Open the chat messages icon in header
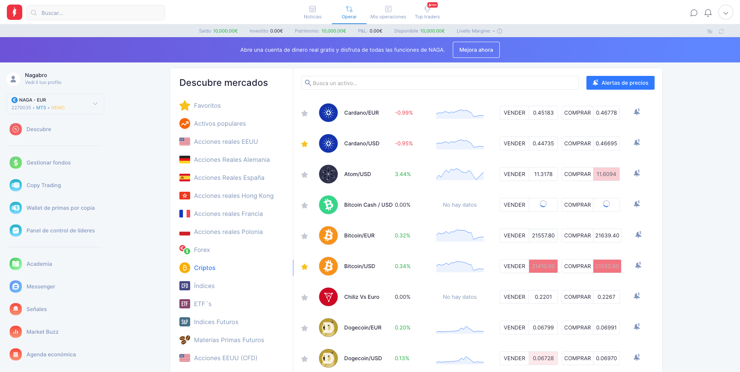Viewport: 740px width, 372px height. [x=693, y=13]
